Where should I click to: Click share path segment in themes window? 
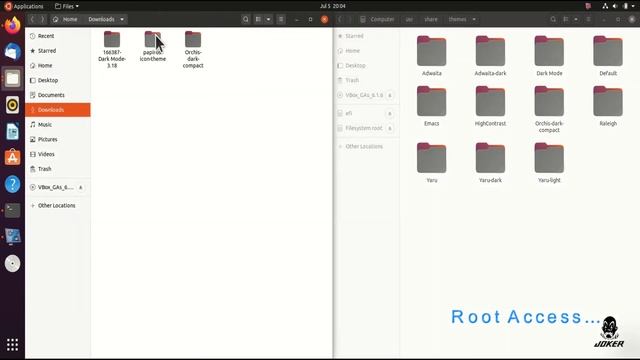431,19
